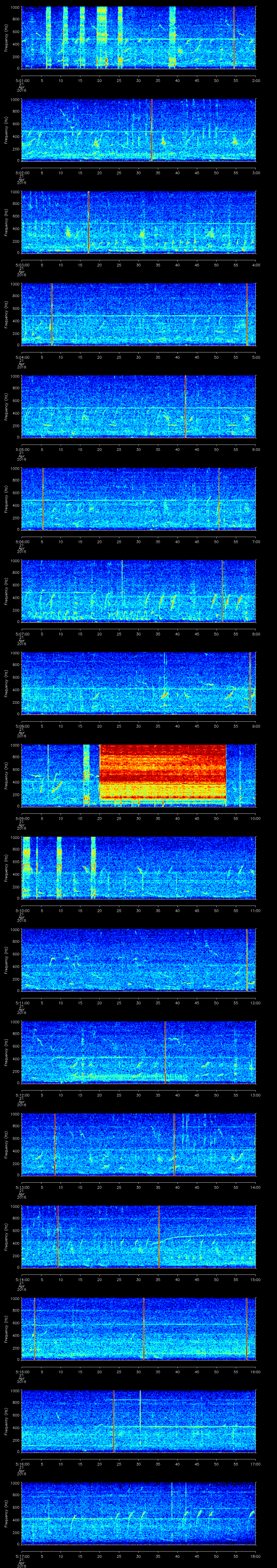Open the spectrogram panel starting at 5:07:00

pyautogui.click(x=138, y=591)
